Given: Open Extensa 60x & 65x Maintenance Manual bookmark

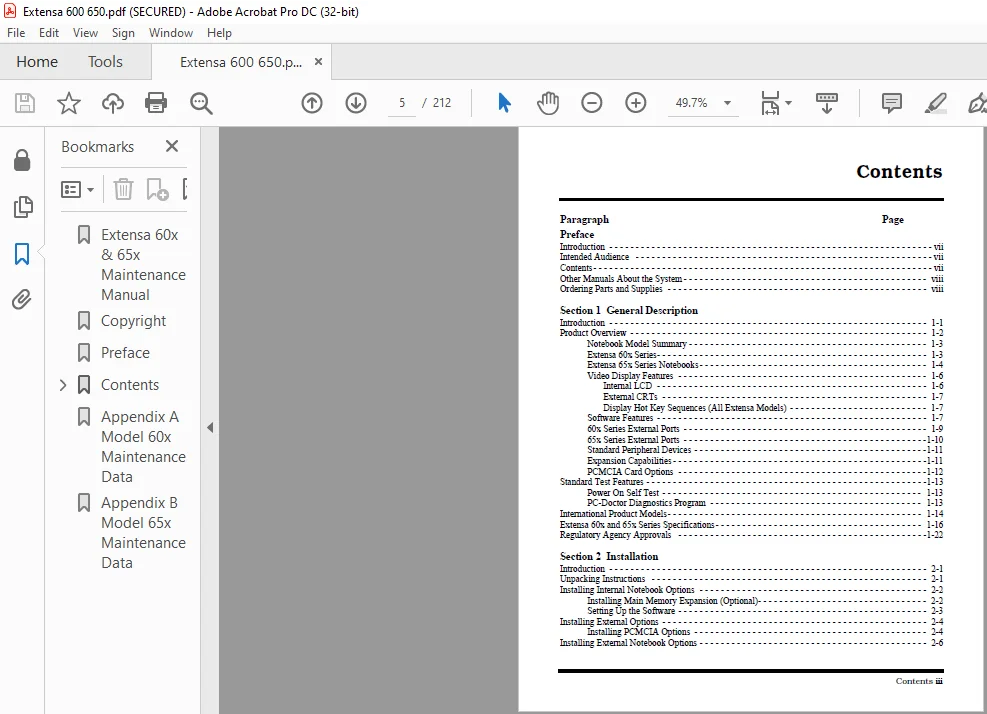Looking at the screenshot, I should coord(143,264).
